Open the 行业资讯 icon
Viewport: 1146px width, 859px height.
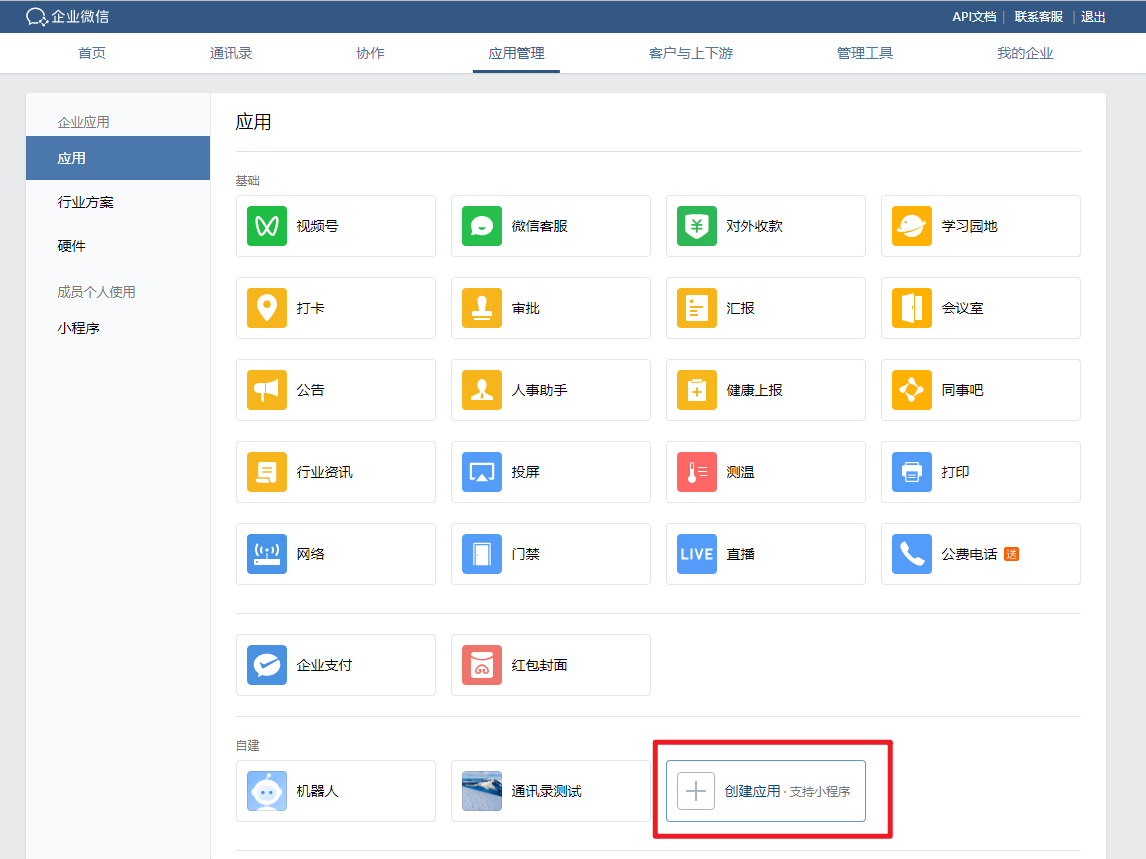pos(267,472)
